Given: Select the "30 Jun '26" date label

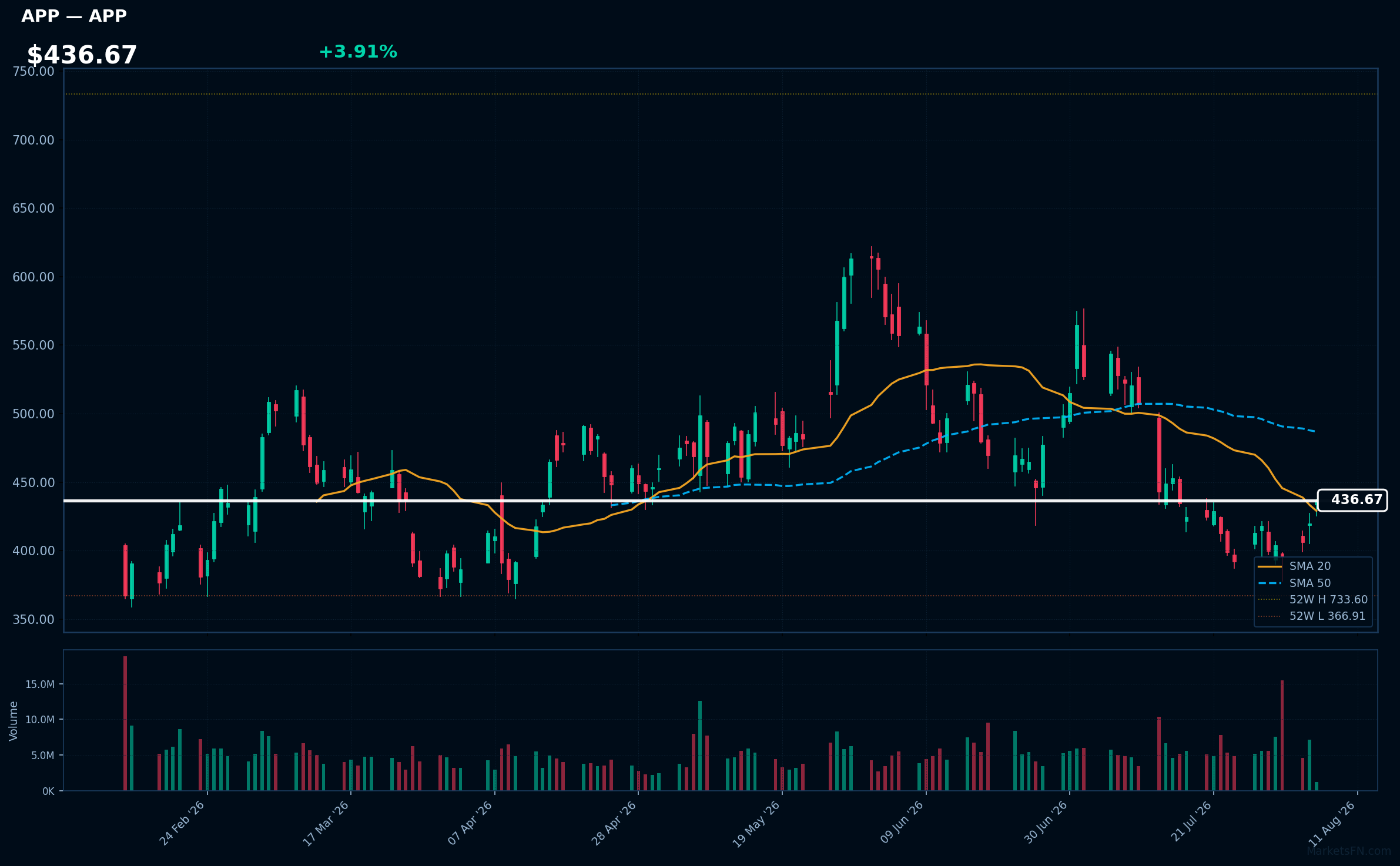Looking at the screenshot, I should pyautogui.click(x=1046, y=824).
